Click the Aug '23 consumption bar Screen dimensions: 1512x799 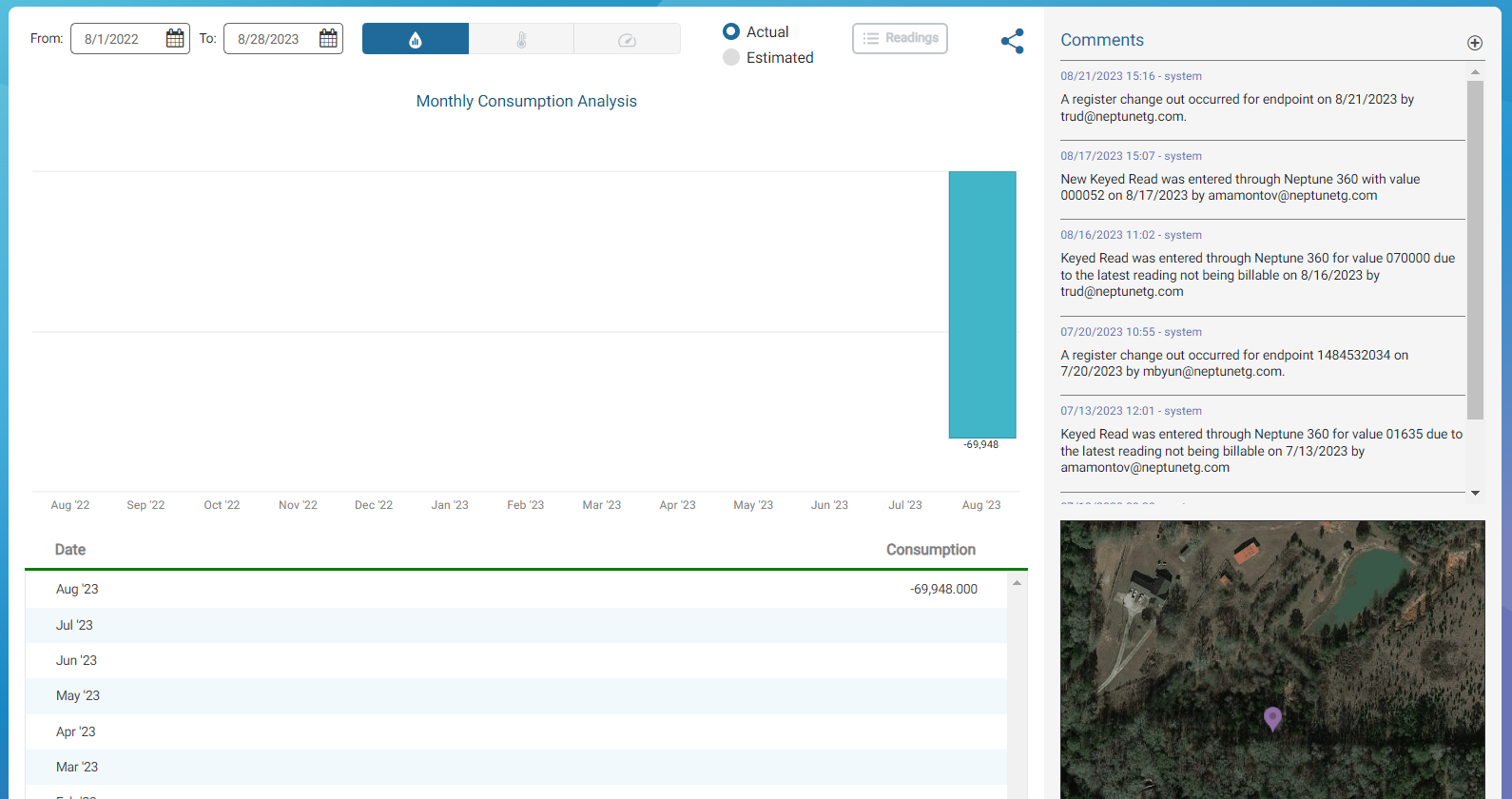[981, 304]
